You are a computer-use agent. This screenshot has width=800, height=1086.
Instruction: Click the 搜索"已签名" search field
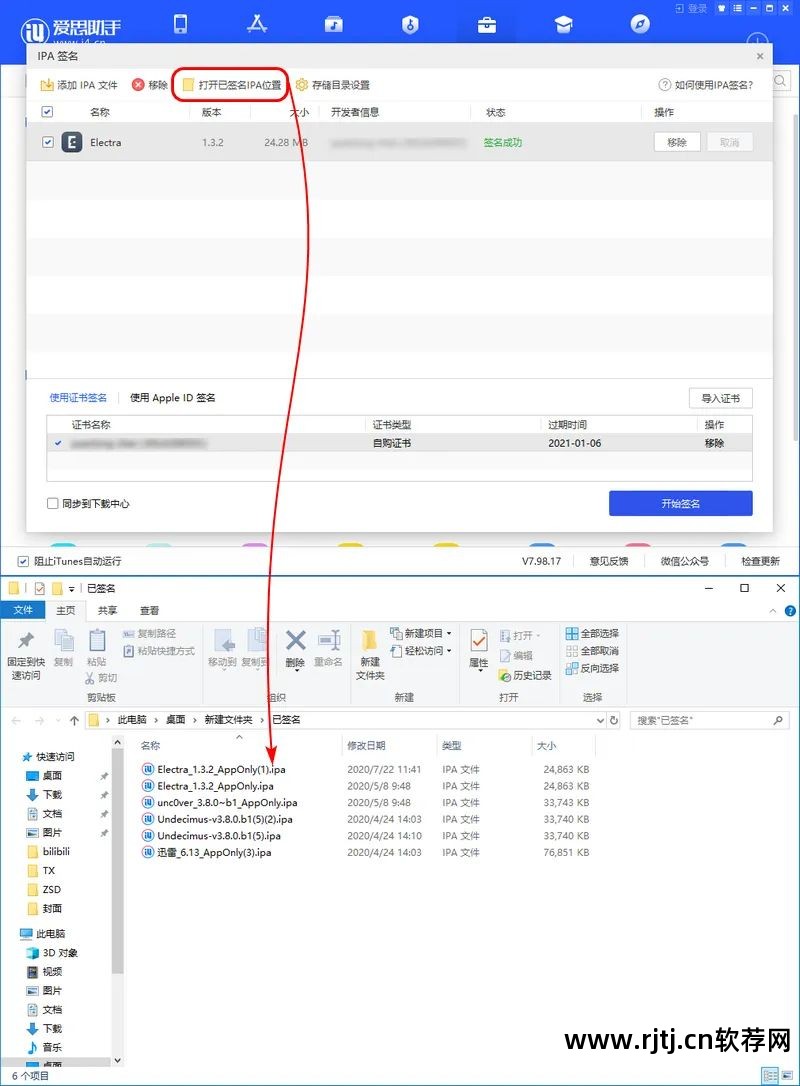click(x=709, y=720)
